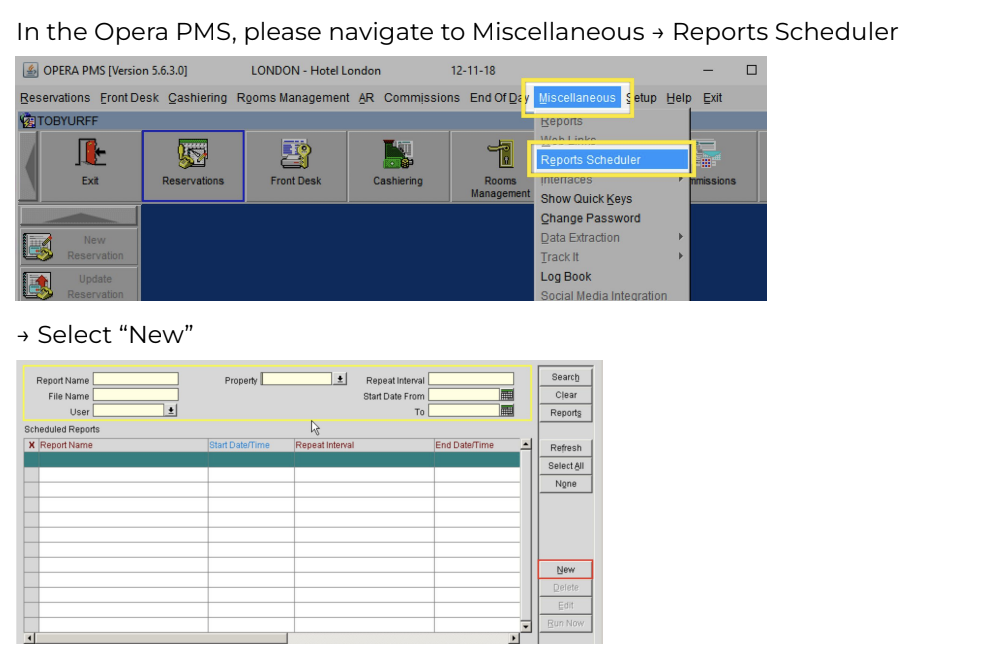Click the sidebar up arrow button

pyautogui.click(x=79, y=216)
